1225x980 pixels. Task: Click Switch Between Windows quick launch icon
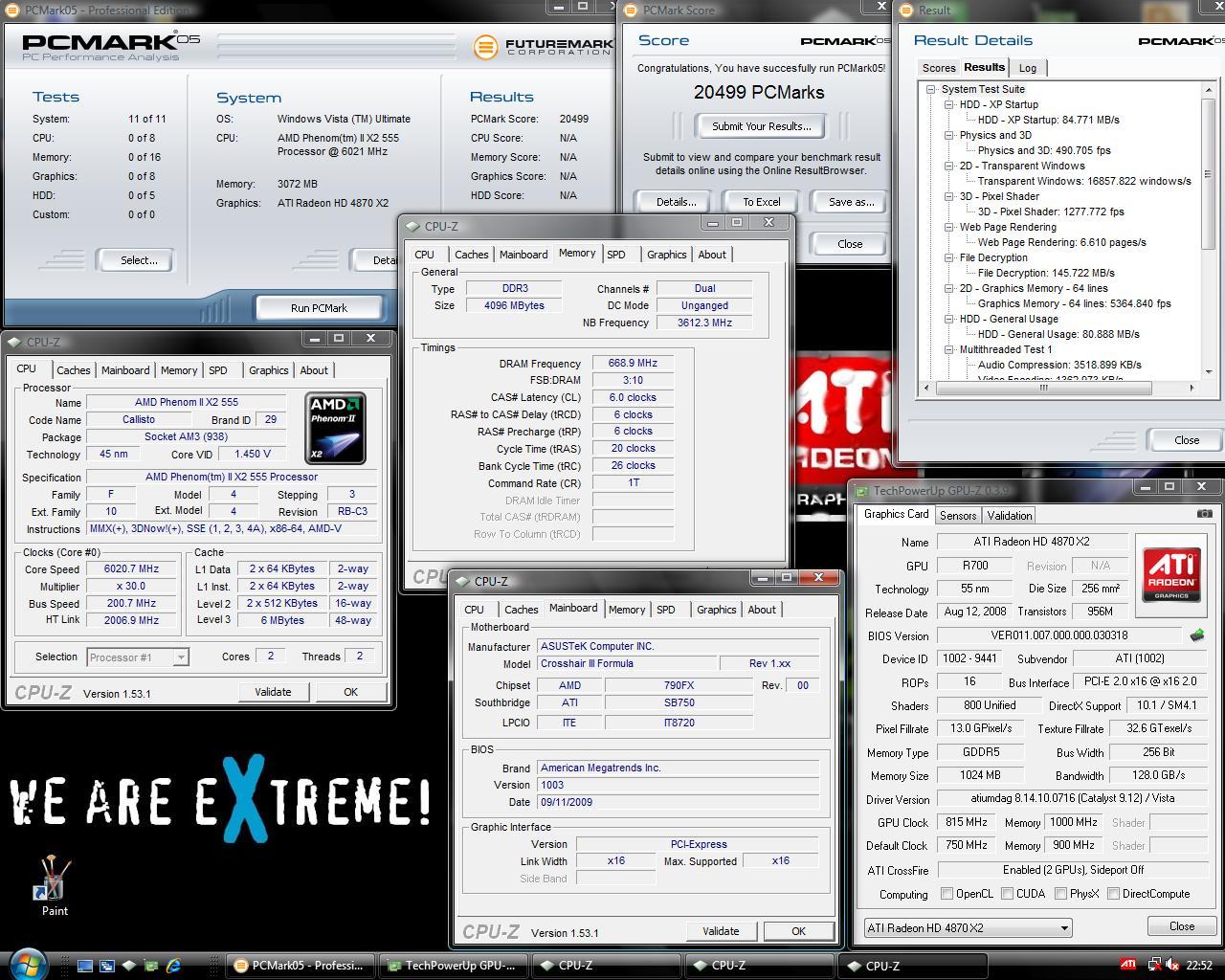[106, 966]
